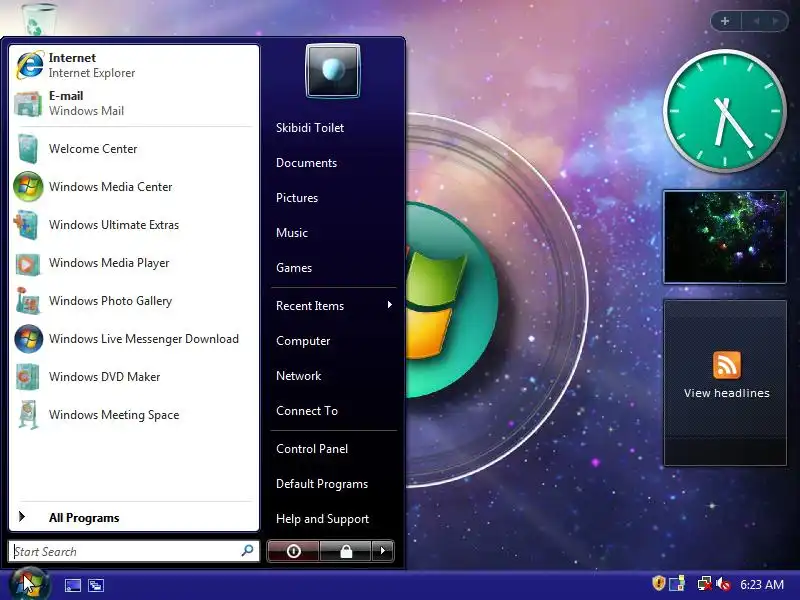The width and height of the screenshot is (800, 600).
Task: Open the Internet Explorer icon
Action: tap(29, 65)
